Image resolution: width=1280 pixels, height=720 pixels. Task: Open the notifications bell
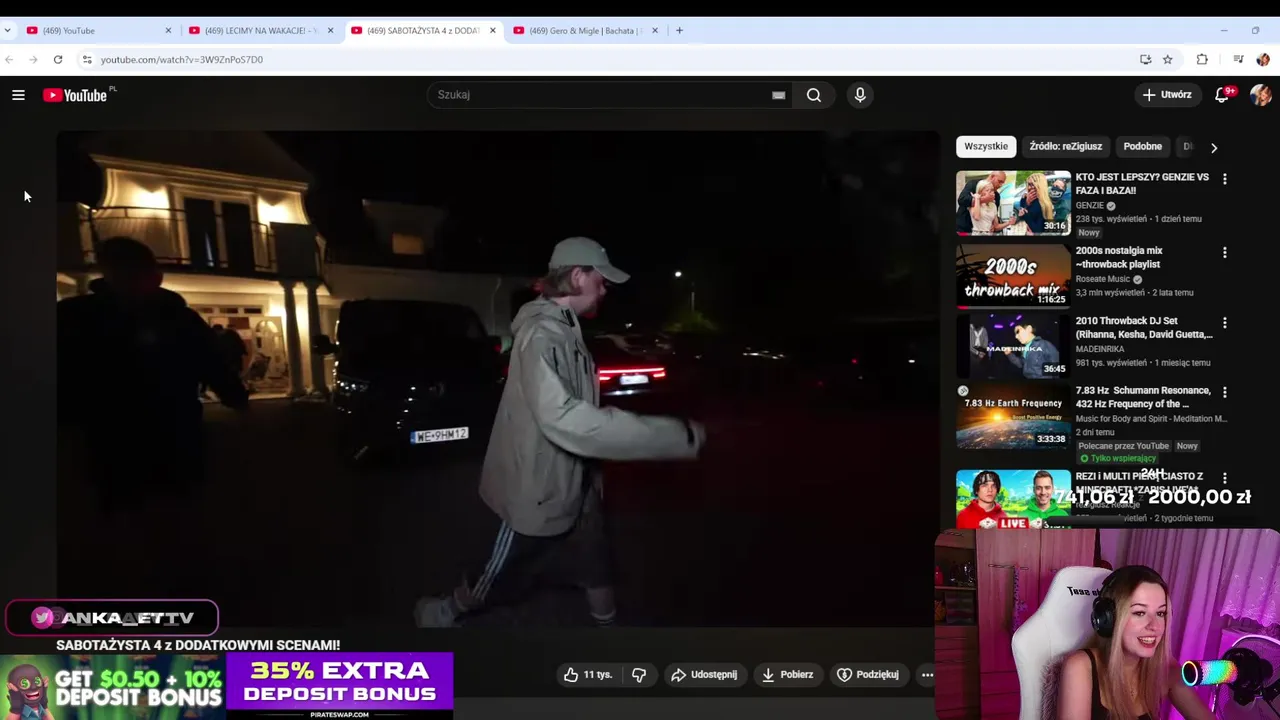[1222, 95]
